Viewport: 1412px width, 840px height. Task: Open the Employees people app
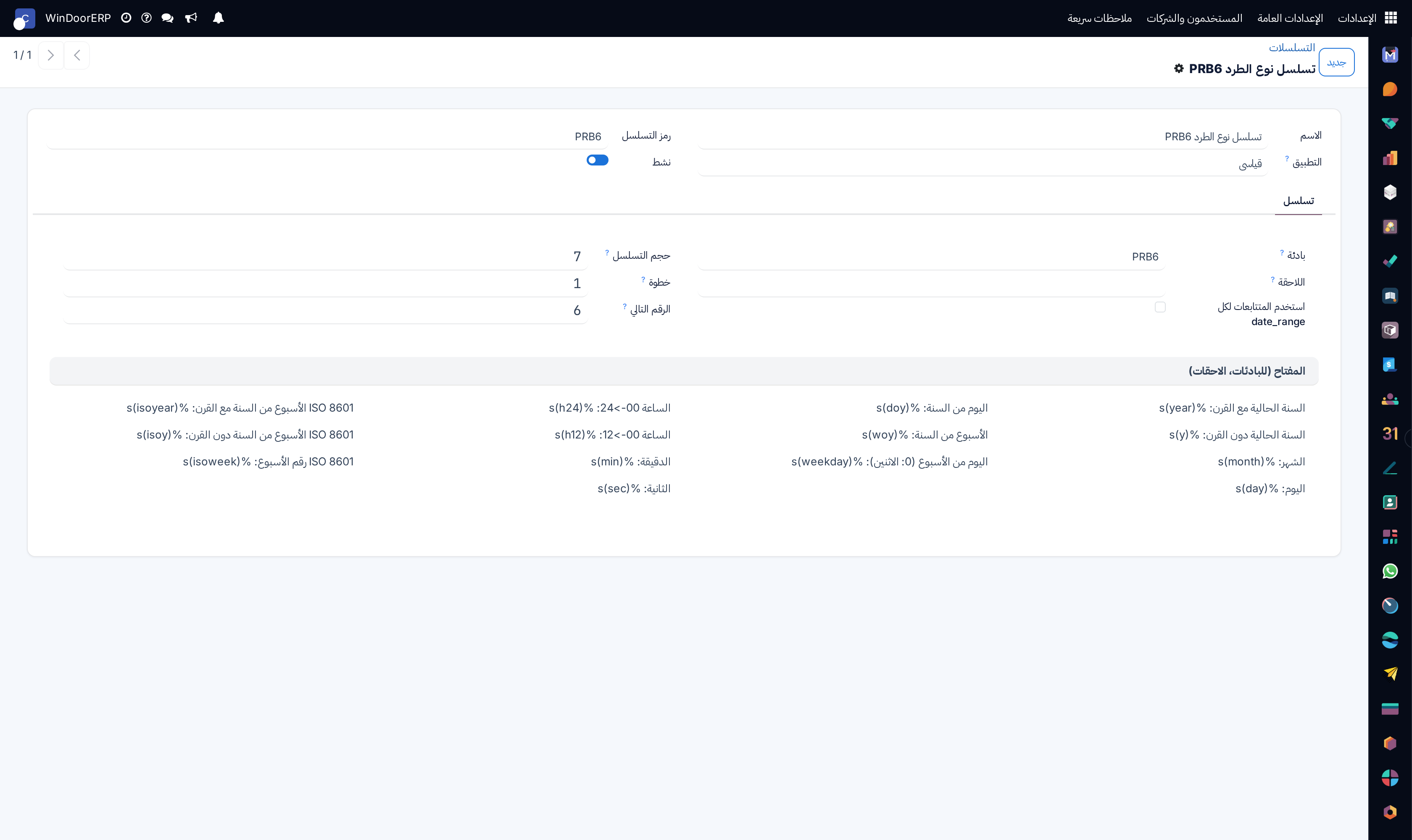(1390, 399)
